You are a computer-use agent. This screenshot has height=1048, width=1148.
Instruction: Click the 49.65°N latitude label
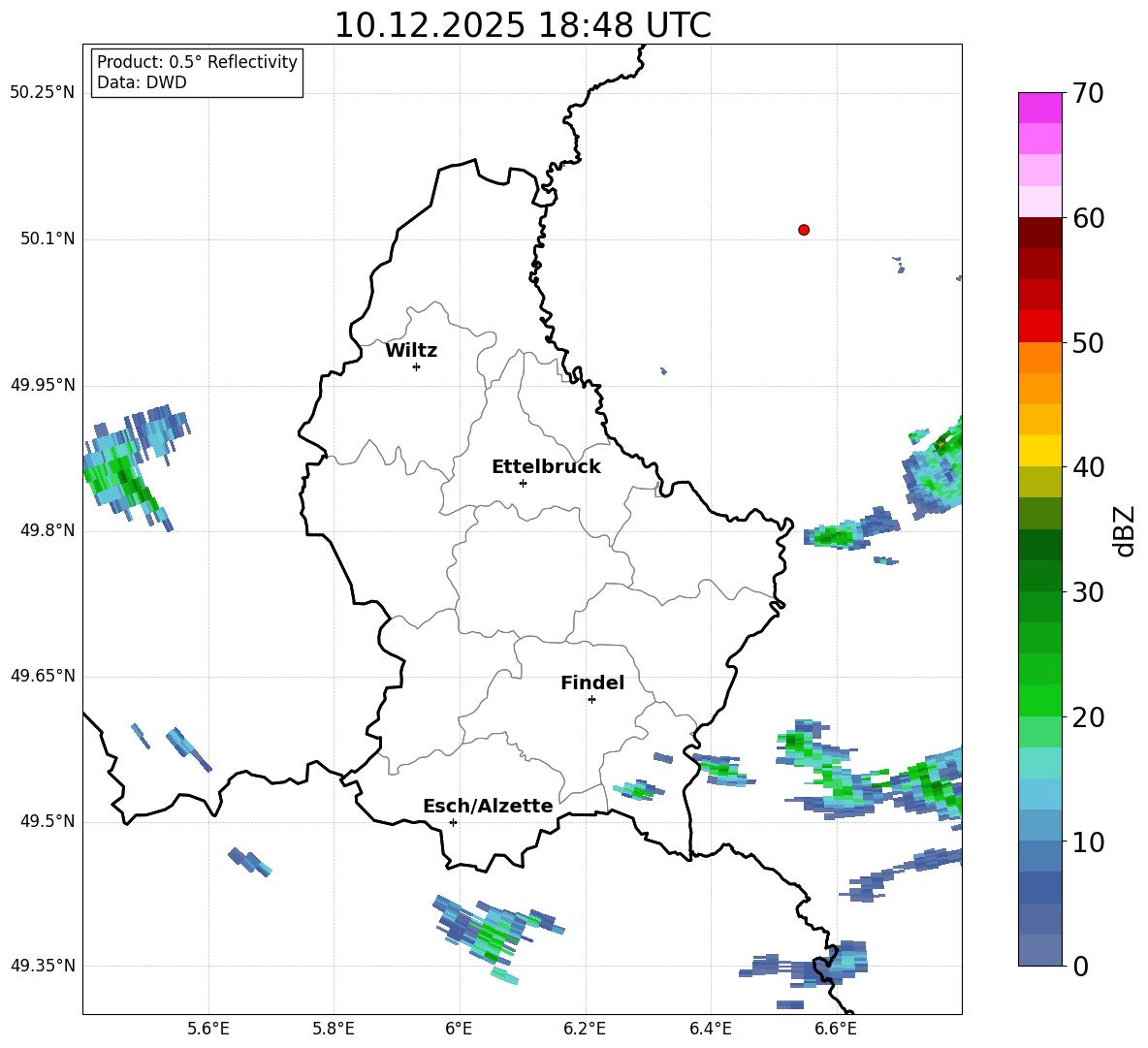point(43,677)
